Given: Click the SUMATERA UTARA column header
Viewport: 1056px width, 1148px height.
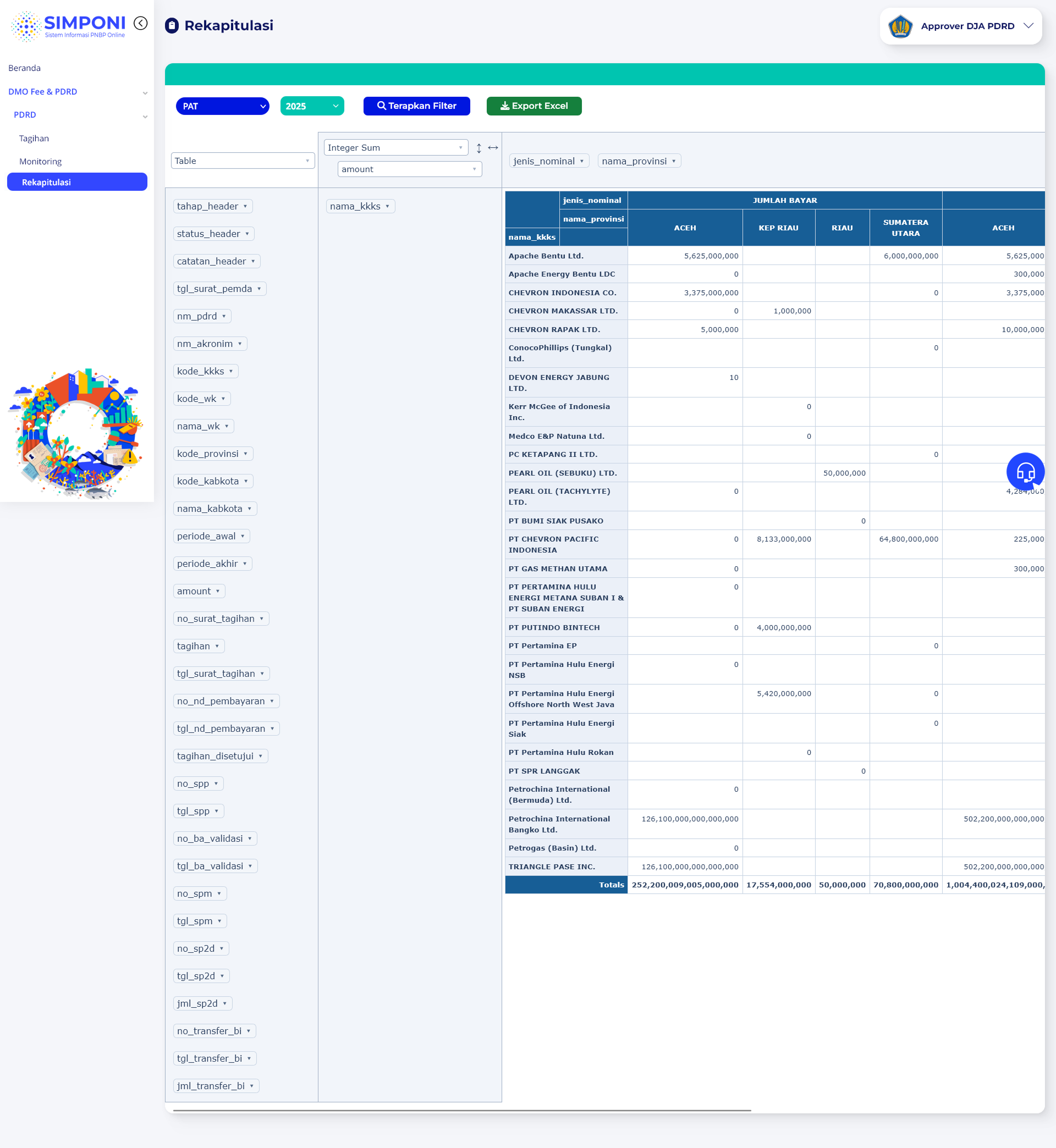Looking at the screenshot, I should click(x=906, y=228).
